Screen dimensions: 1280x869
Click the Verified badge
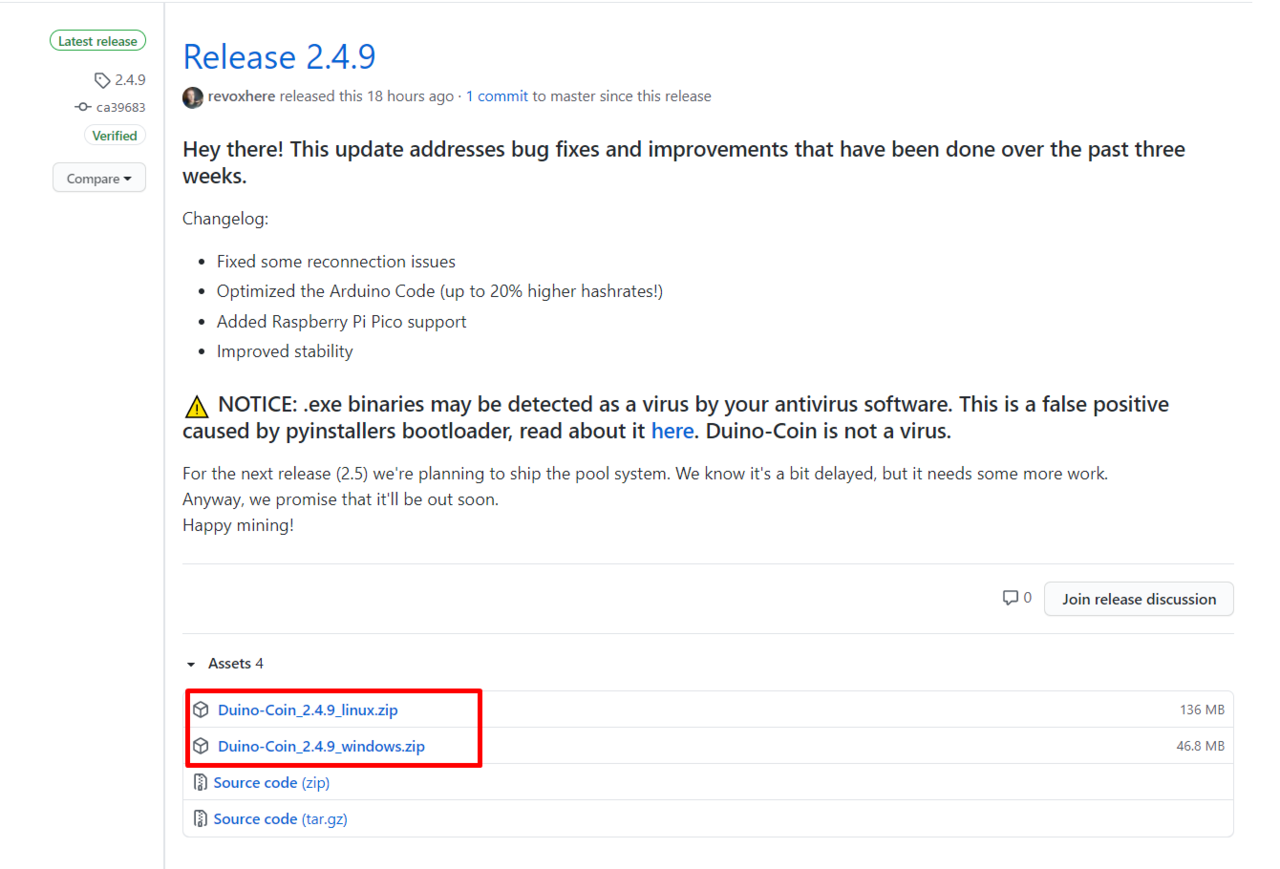114,136
